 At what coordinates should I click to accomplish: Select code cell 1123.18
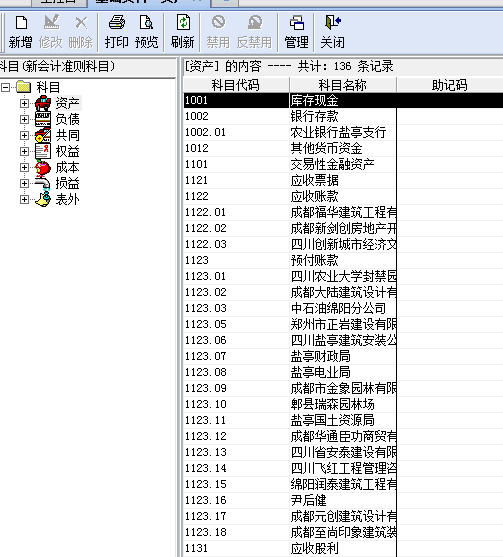[236, 532]
